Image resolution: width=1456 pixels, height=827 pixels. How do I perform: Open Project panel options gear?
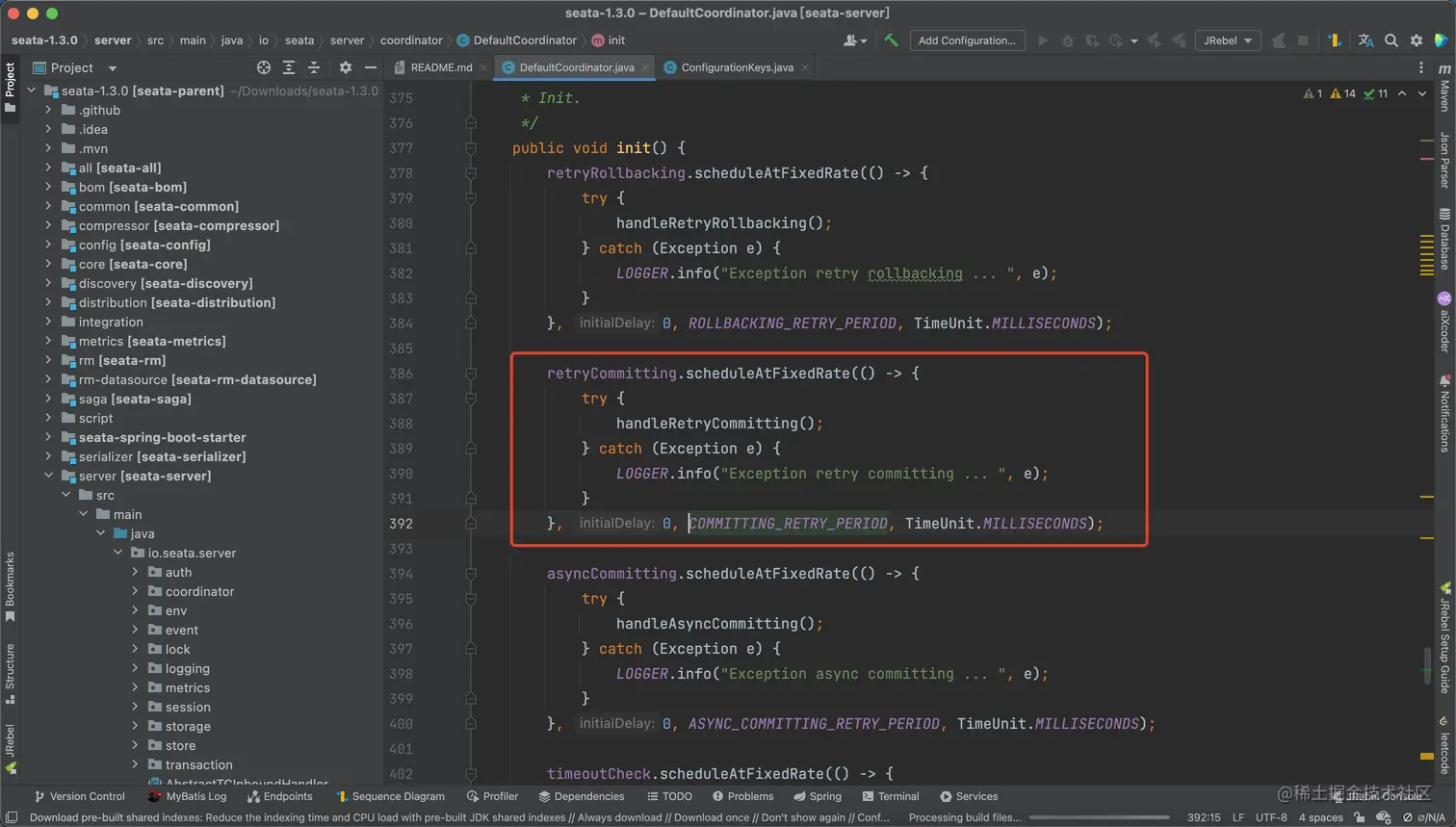coord(346,67)
